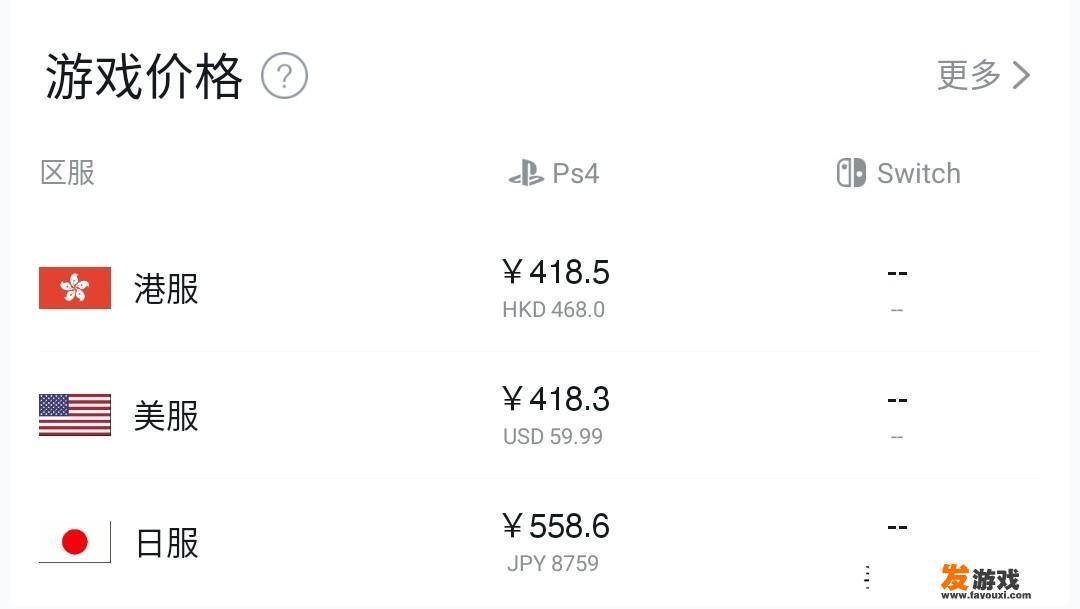This screenshot has height=609, width=1080.
Task: Select the Japan flag icon
Action: 74,541
